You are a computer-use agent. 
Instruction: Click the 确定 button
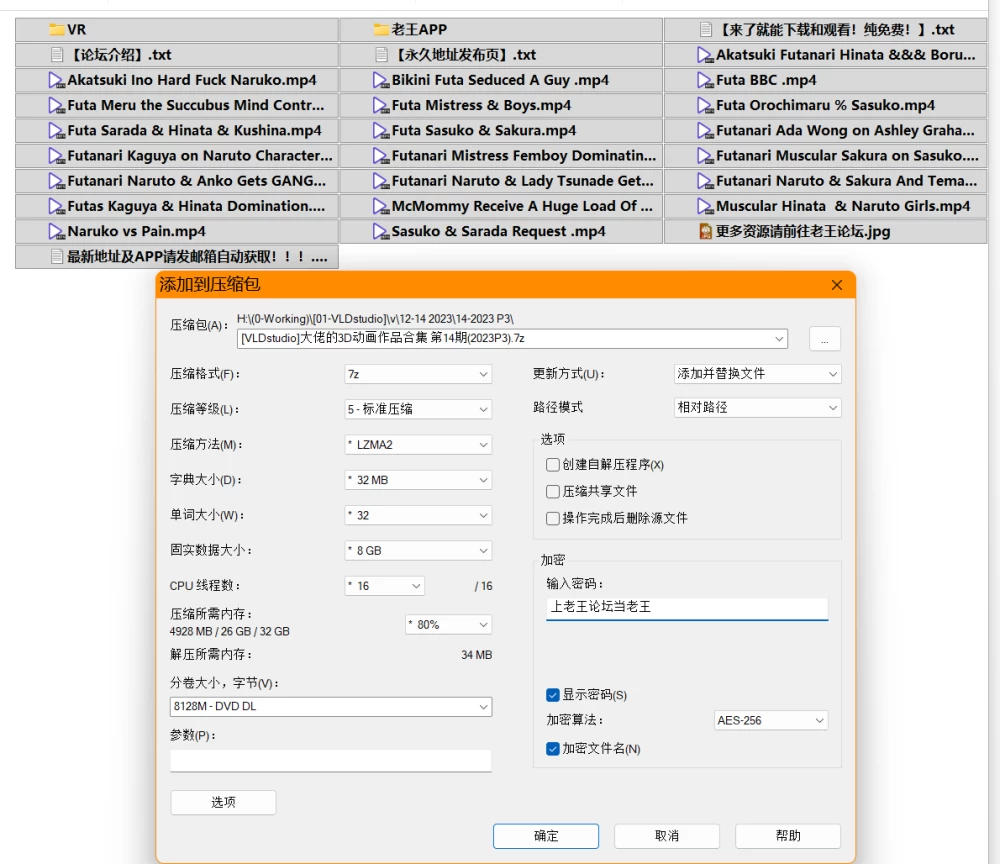(546, 836)
